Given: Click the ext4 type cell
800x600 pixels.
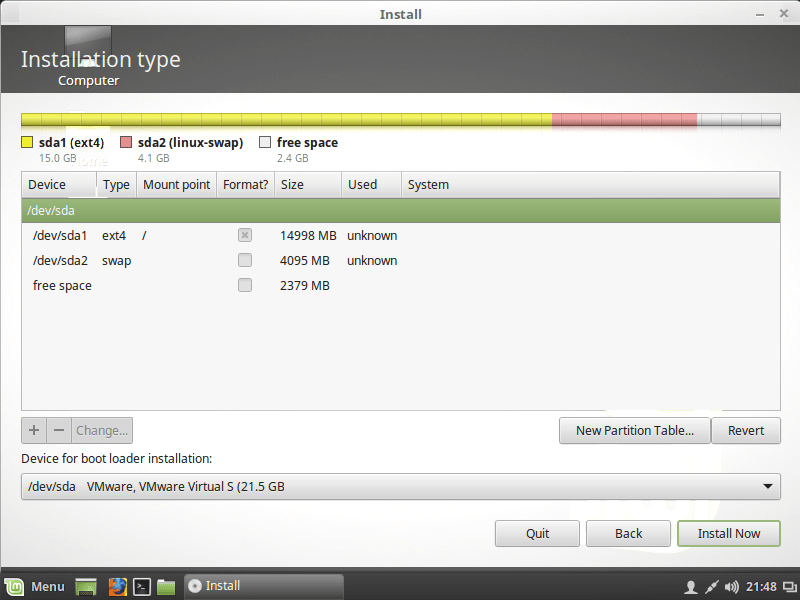Looking at the screenshot, I should pyautogui.click(x=114, y=236).
